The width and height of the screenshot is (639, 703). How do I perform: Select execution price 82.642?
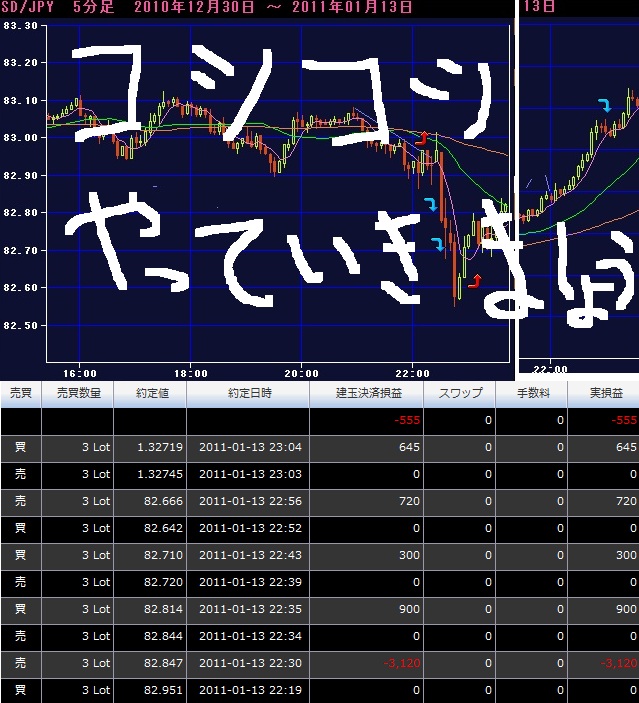point(164,528)
